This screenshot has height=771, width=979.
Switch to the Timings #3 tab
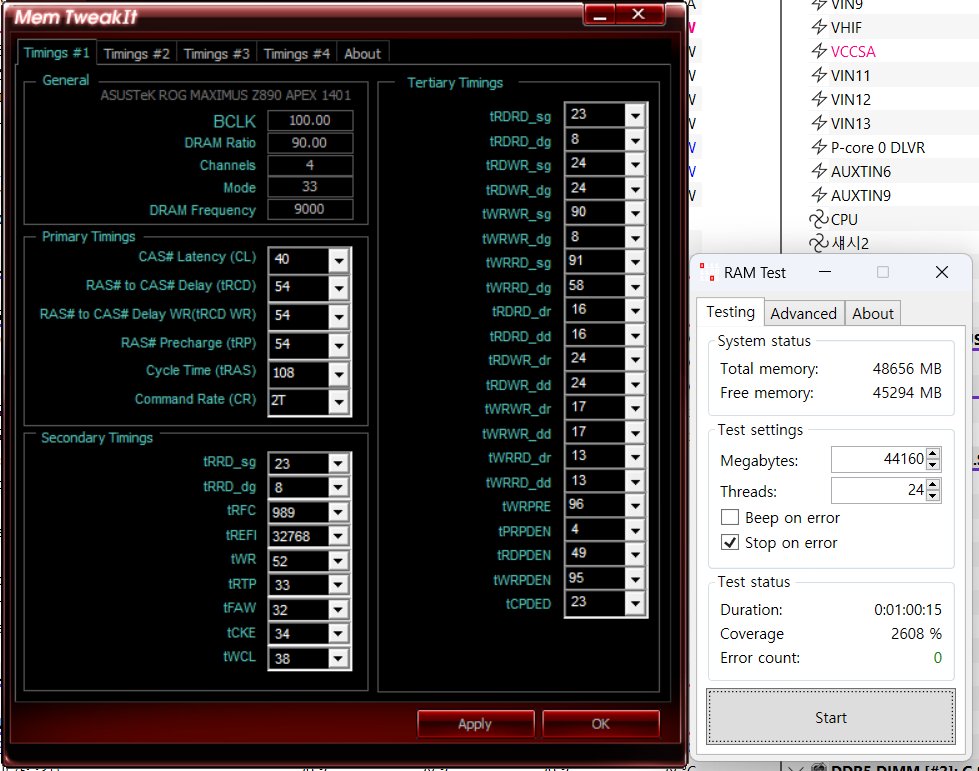(x=216, y=54)
